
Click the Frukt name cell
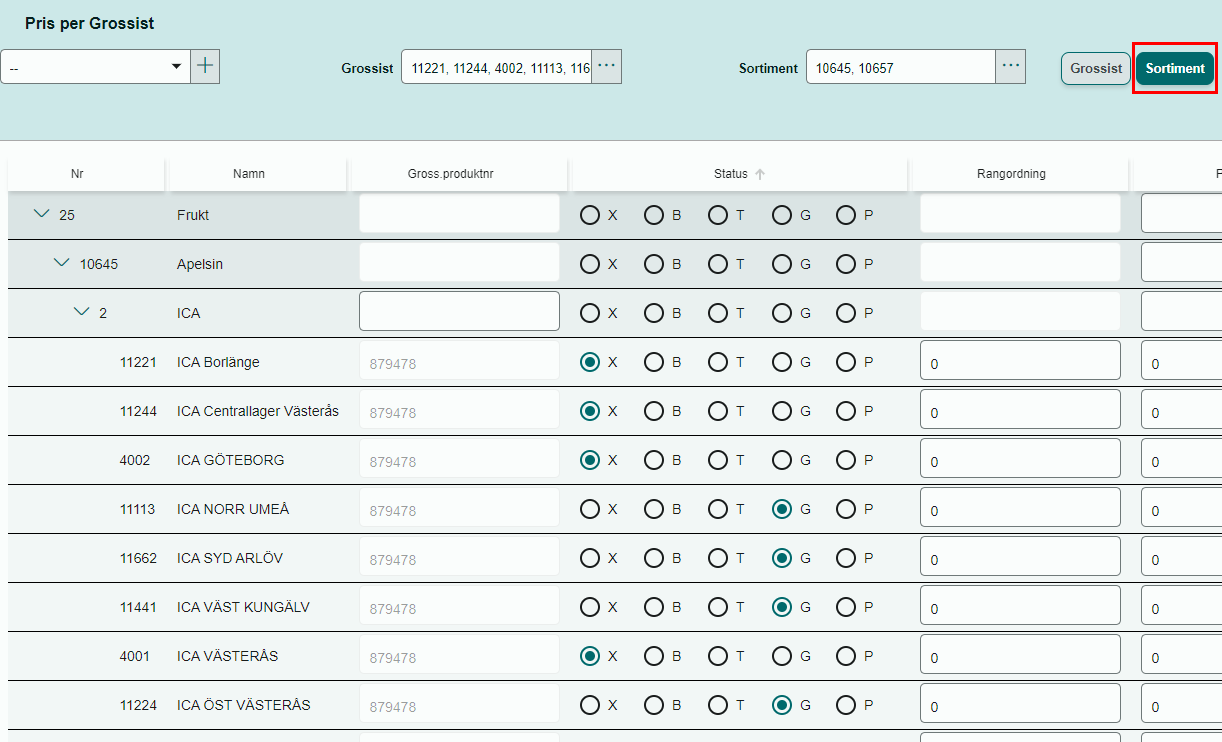[193, 214]
